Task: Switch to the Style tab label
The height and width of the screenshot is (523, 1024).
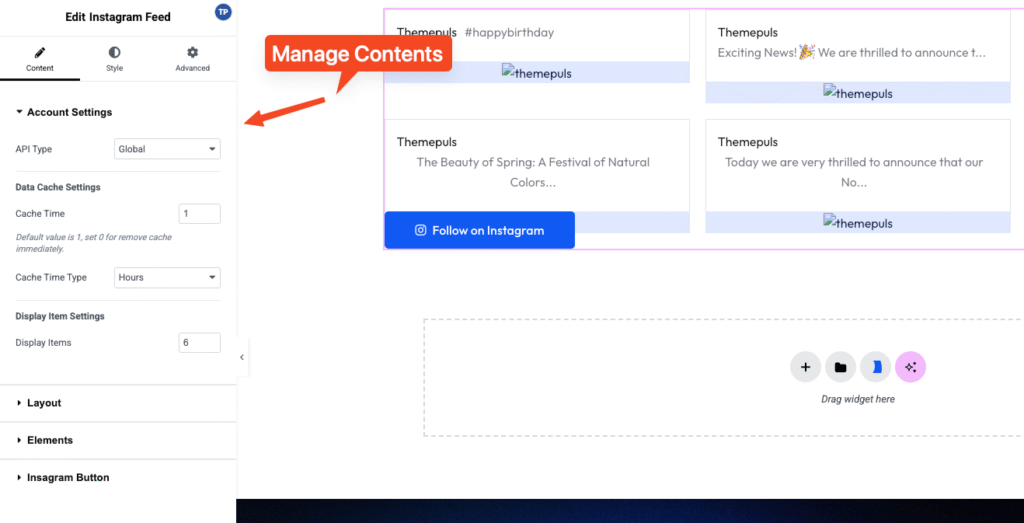Action: click(114, 68)
